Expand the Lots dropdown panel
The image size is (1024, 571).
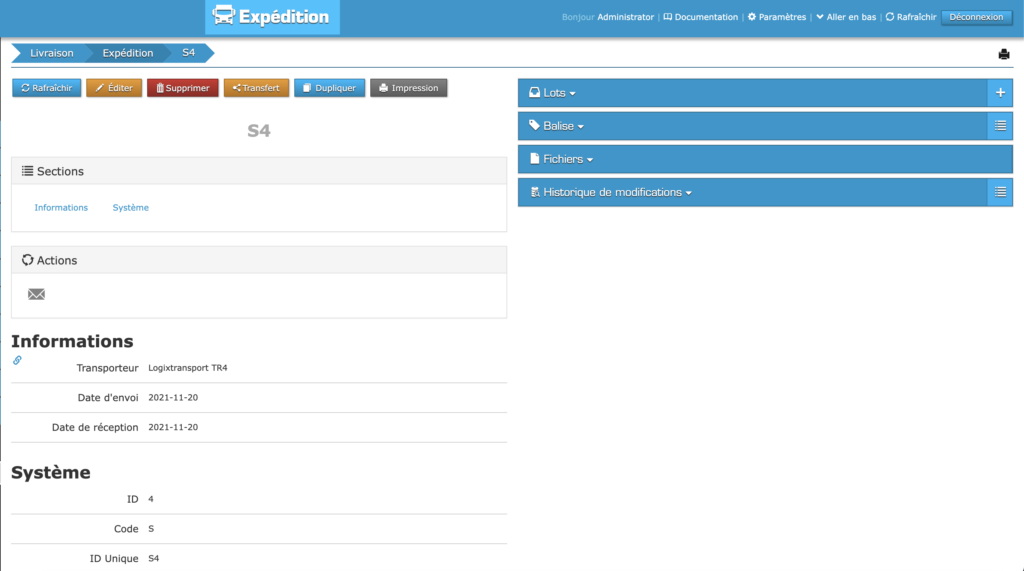559,93
